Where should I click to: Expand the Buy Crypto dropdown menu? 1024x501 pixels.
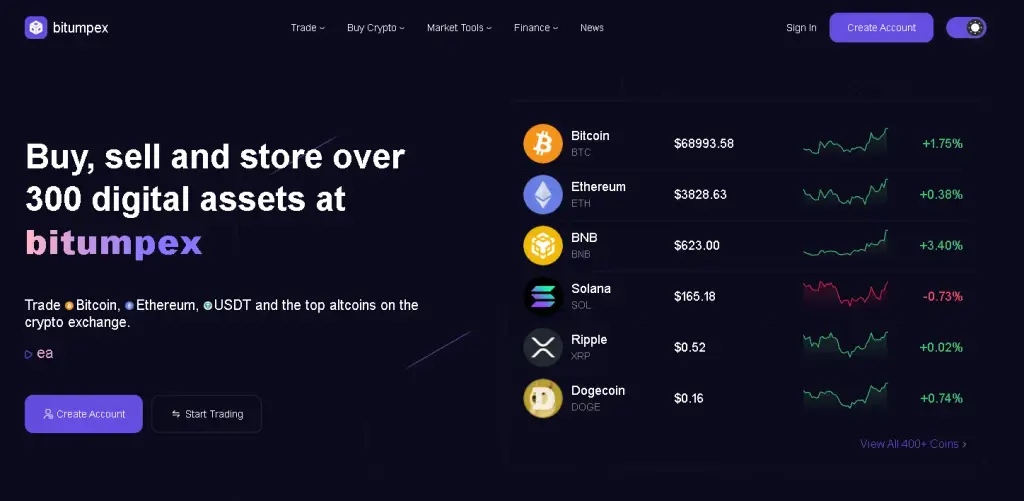coord(376,27)
